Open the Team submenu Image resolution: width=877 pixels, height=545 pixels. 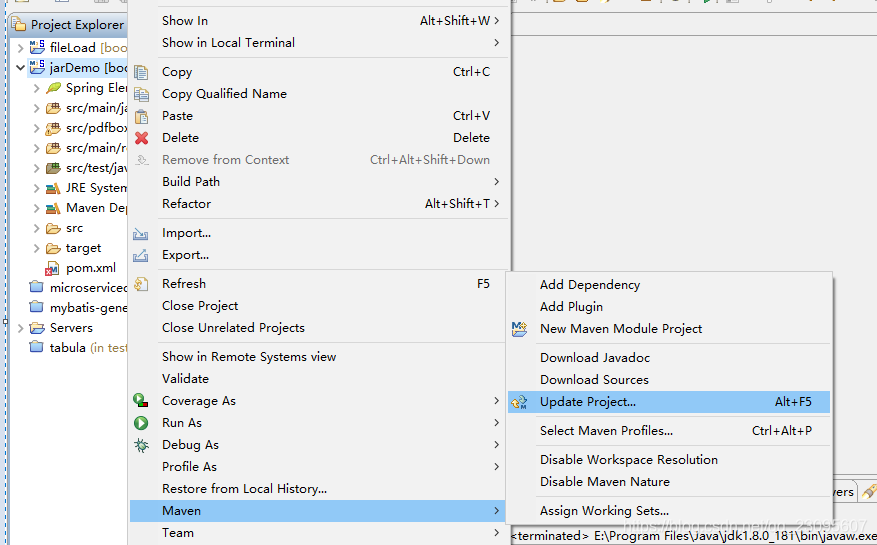(x=319, y=533)
